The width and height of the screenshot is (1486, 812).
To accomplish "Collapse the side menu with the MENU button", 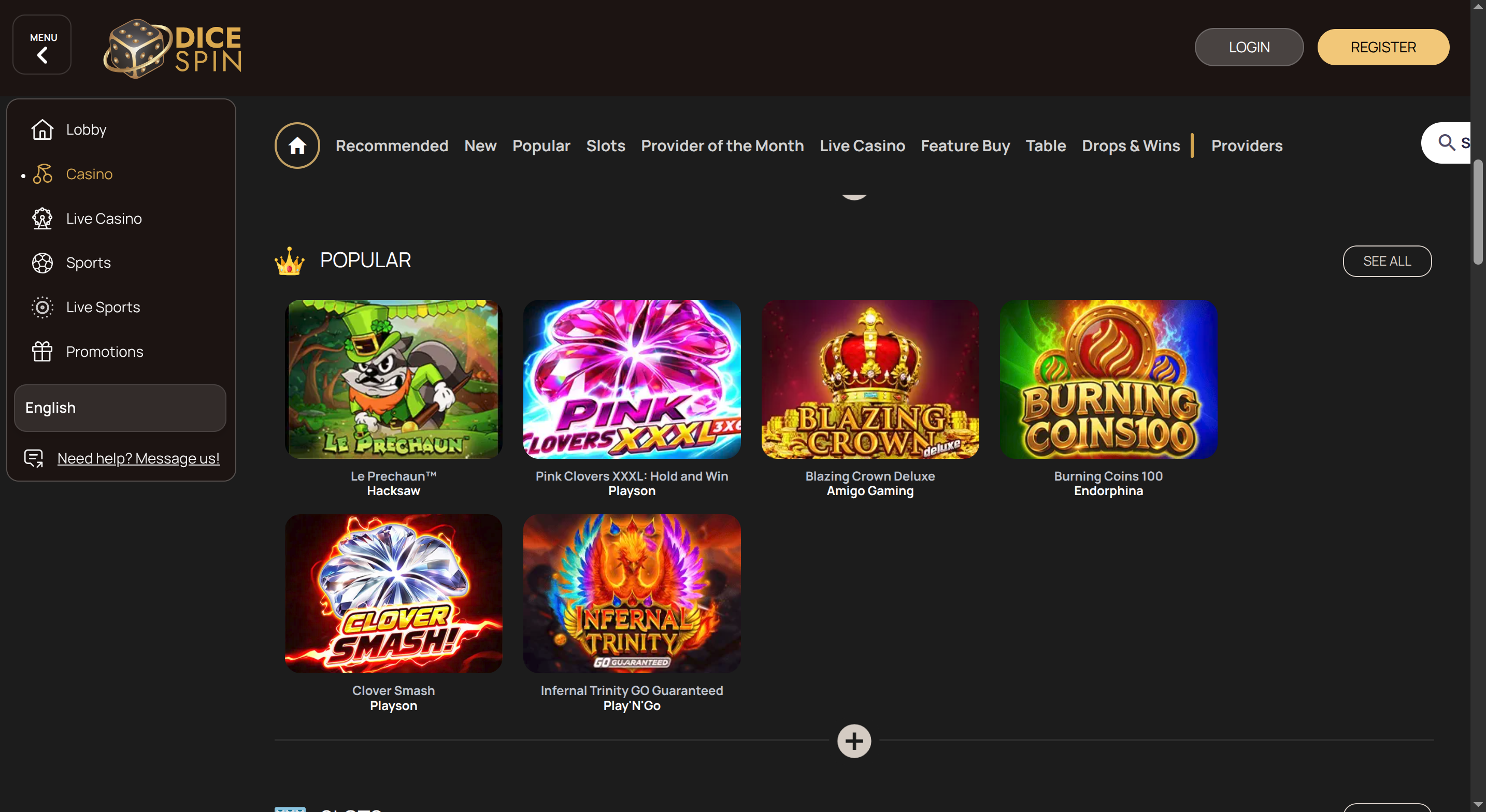I will tap(42, 45).
